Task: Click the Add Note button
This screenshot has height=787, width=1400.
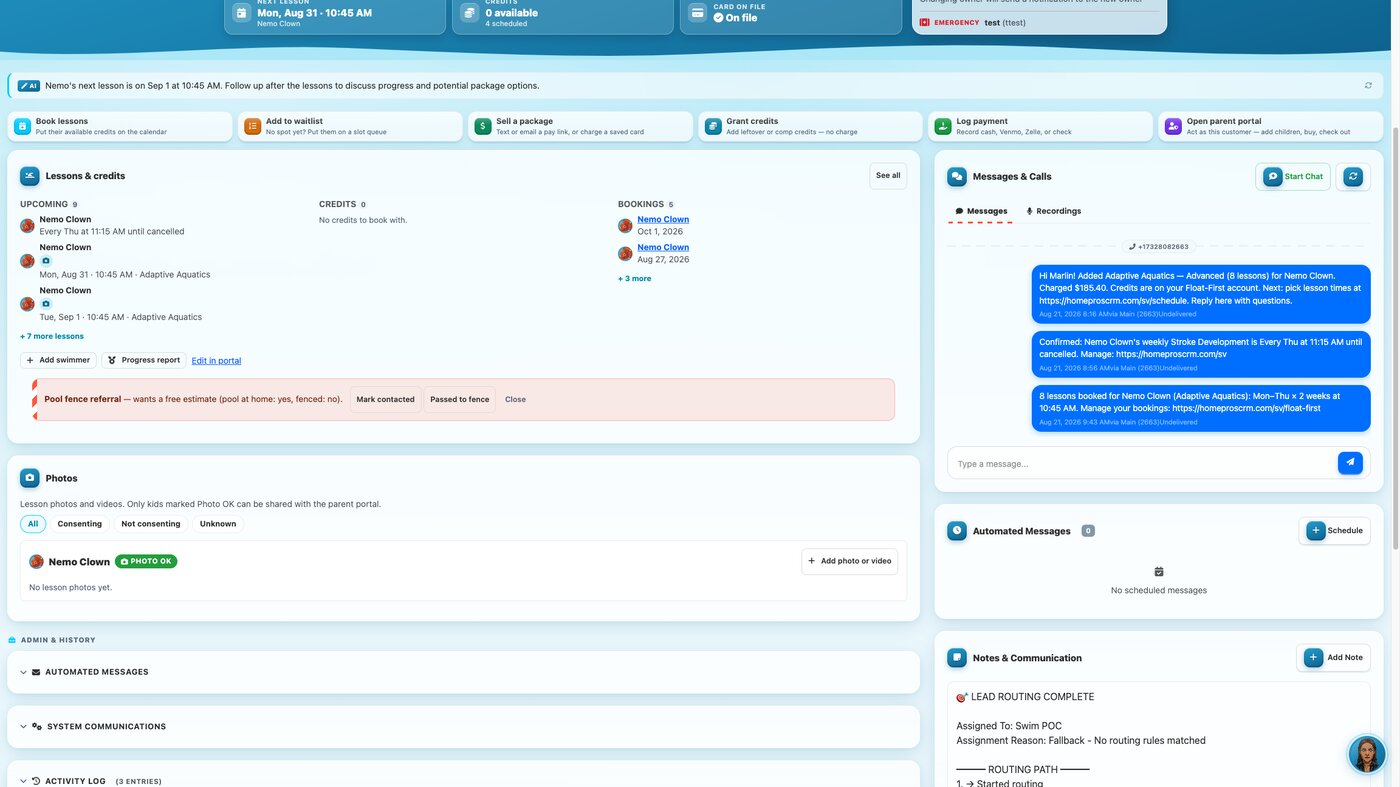Action: point(1334,658)
